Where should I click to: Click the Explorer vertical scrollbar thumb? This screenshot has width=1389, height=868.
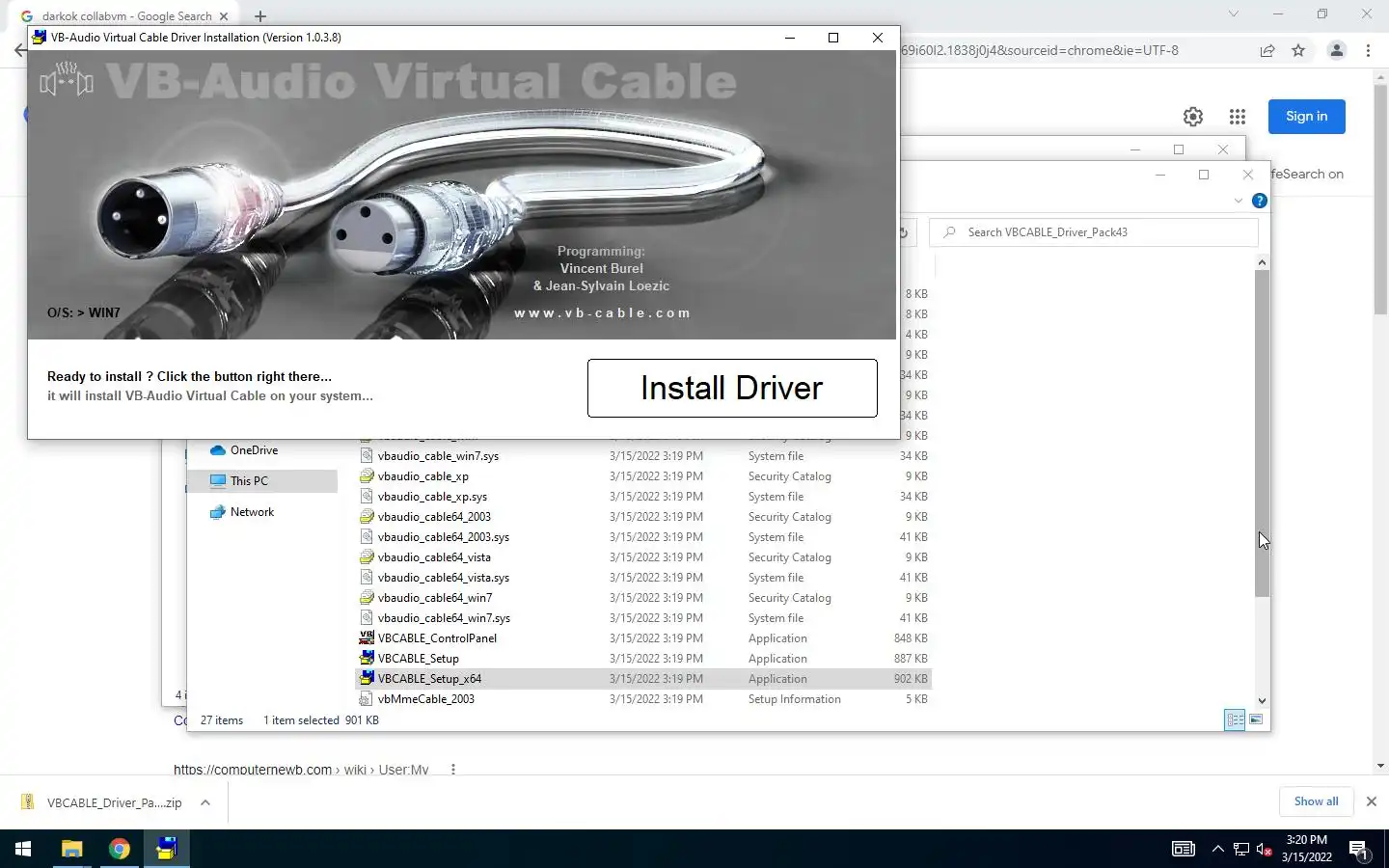1262,433
